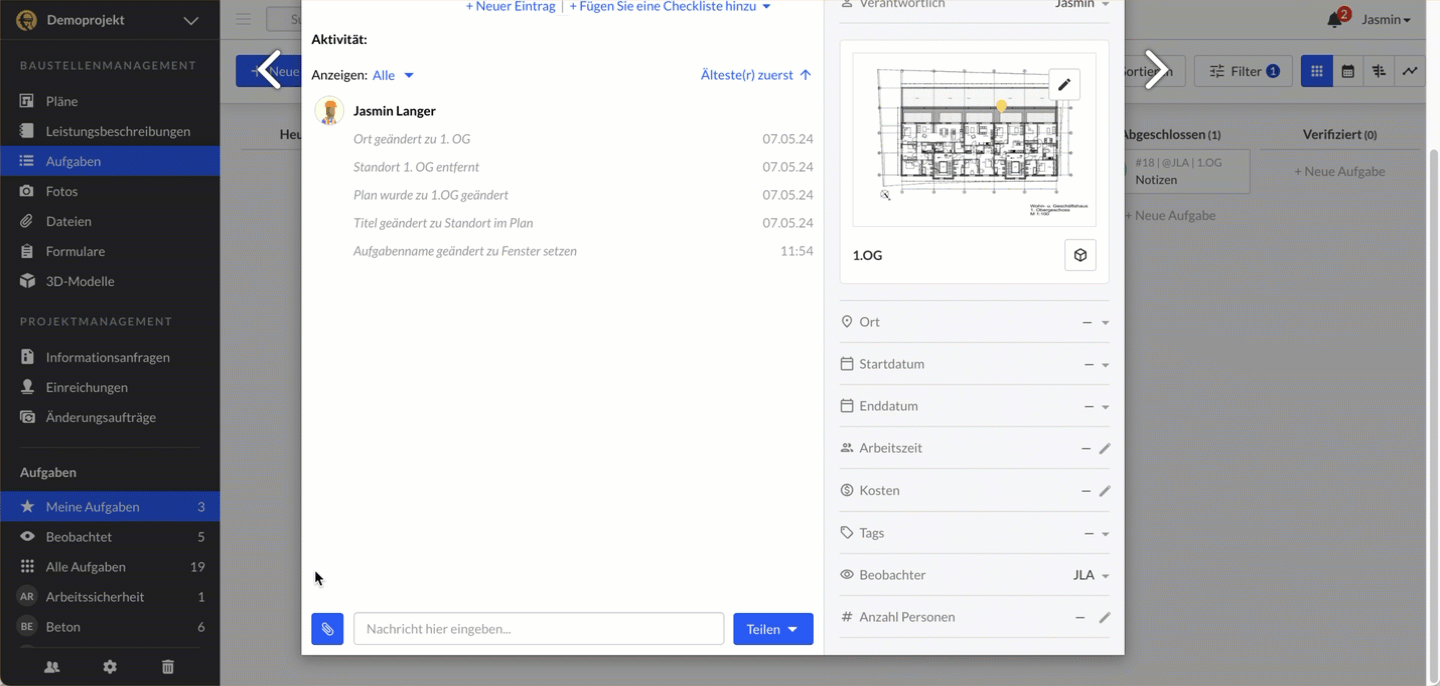Open settings gear in sidebar footer

(x=110, y=667)
